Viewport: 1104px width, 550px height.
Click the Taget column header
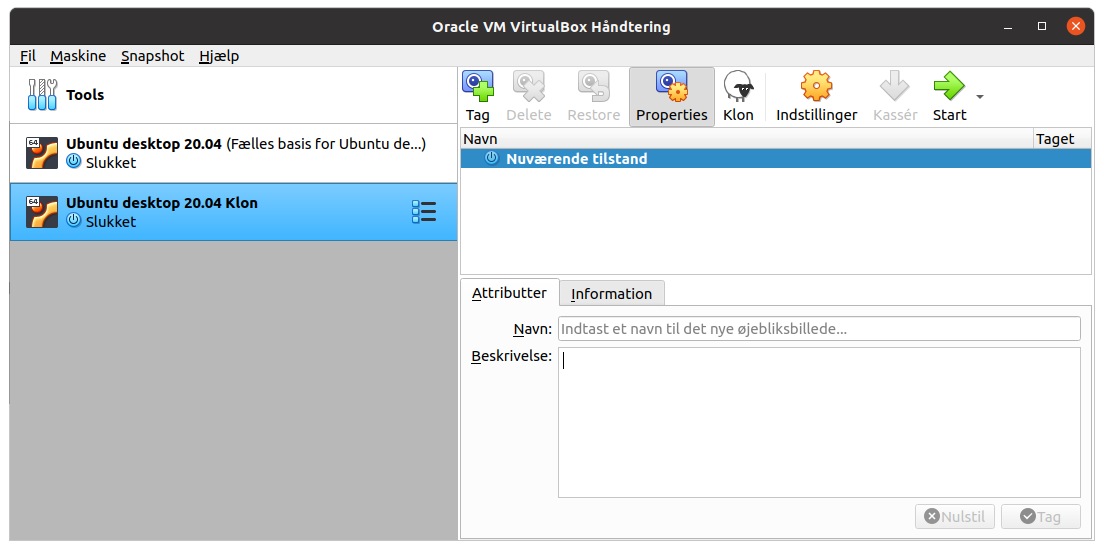[1062, 139]
